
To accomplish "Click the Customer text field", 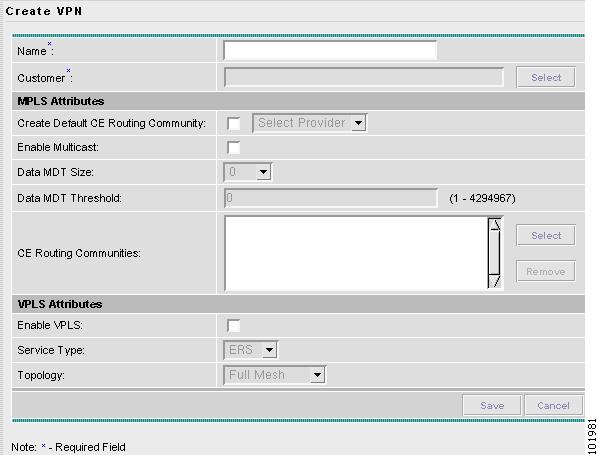I will click(x=364, y=77).
